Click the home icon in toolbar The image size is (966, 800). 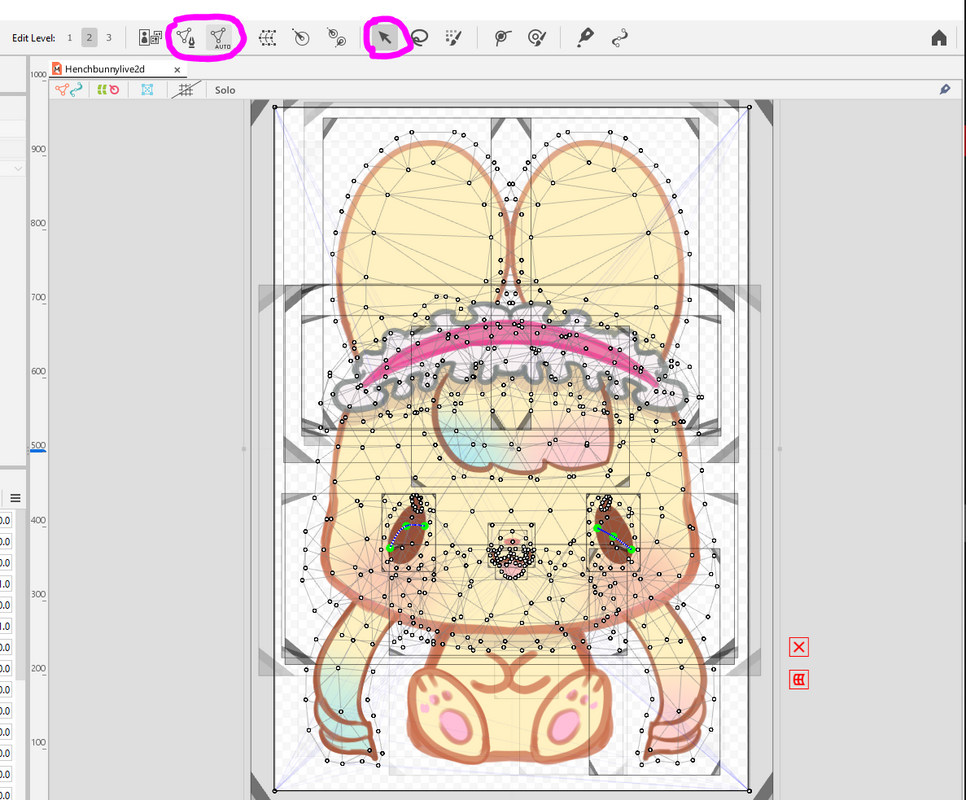pyautogui.click(x=938, y=38)
